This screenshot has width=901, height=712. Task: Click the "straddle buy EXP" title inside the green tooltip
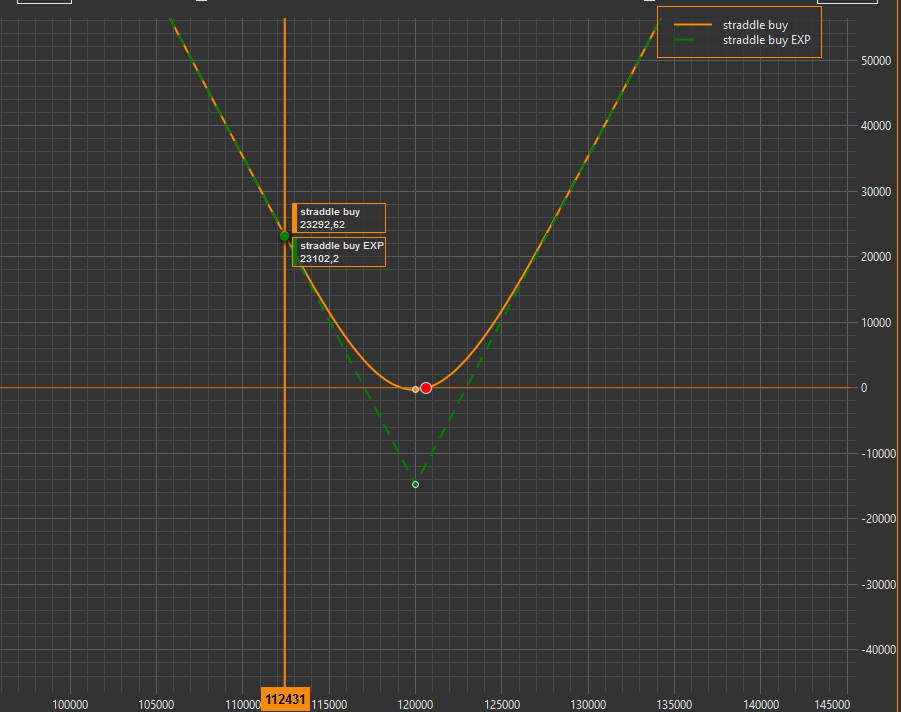[x=342, y=245]
